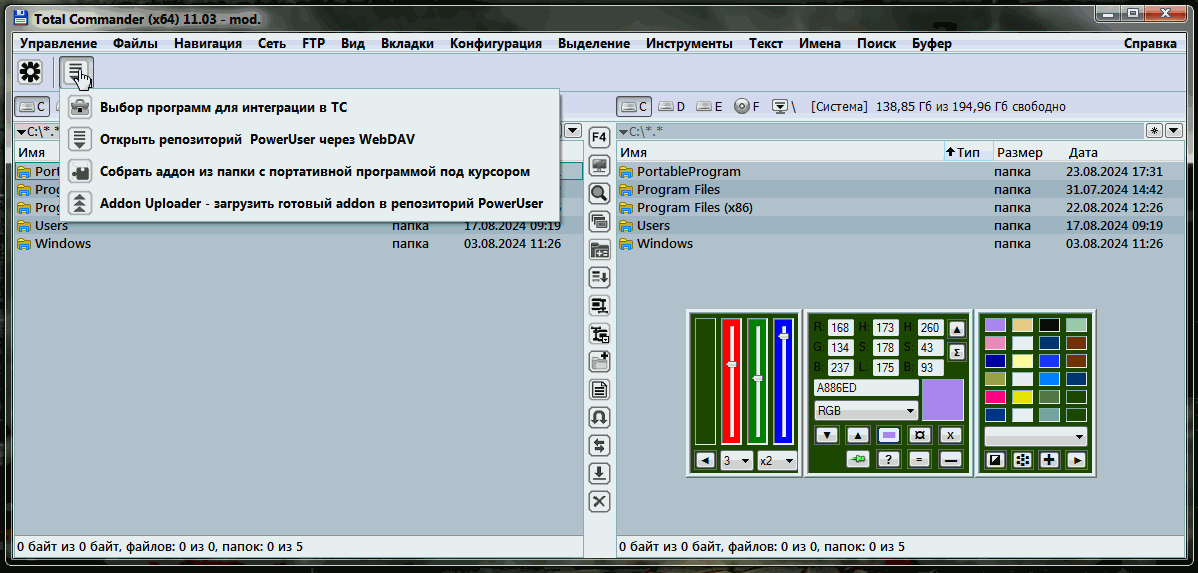This screenshot has width=1198, height=573.
Task: Choose the Addon Uploader menu entry
Action: pyautogui.click(x=321, y=203)
